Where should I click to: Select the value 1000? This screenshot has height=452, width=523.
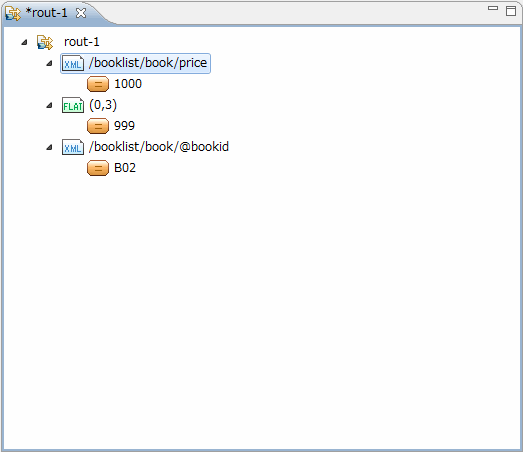click(x=128, y=84)
